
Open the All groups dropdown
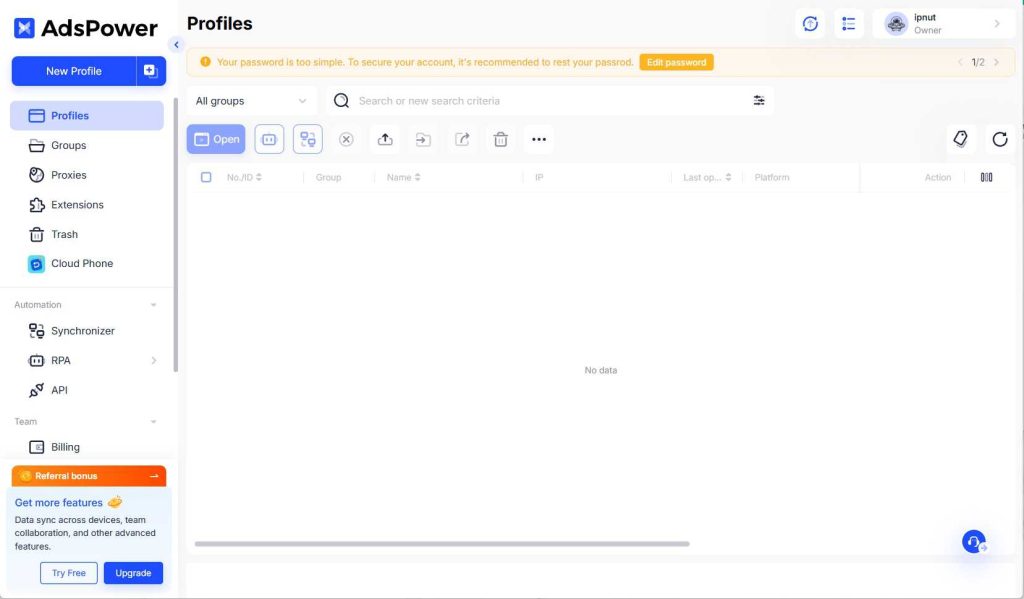[x=251, y=101]
